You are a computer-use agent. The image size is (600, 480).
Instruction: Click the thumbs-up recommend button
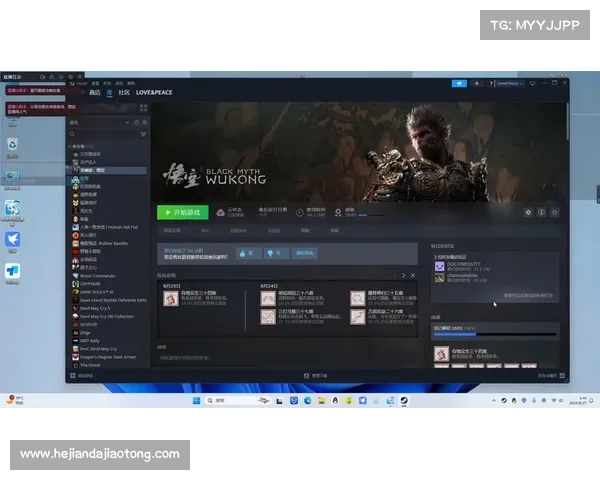point(248,253)
